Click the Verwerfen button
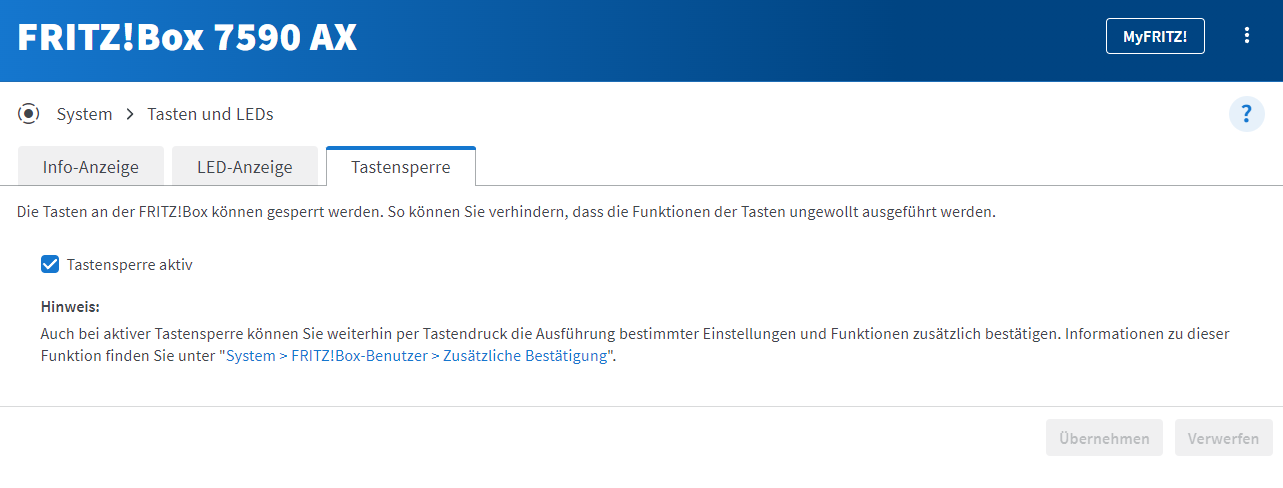Viewport: 1283px width, 488px height. tap(1224, 438)
